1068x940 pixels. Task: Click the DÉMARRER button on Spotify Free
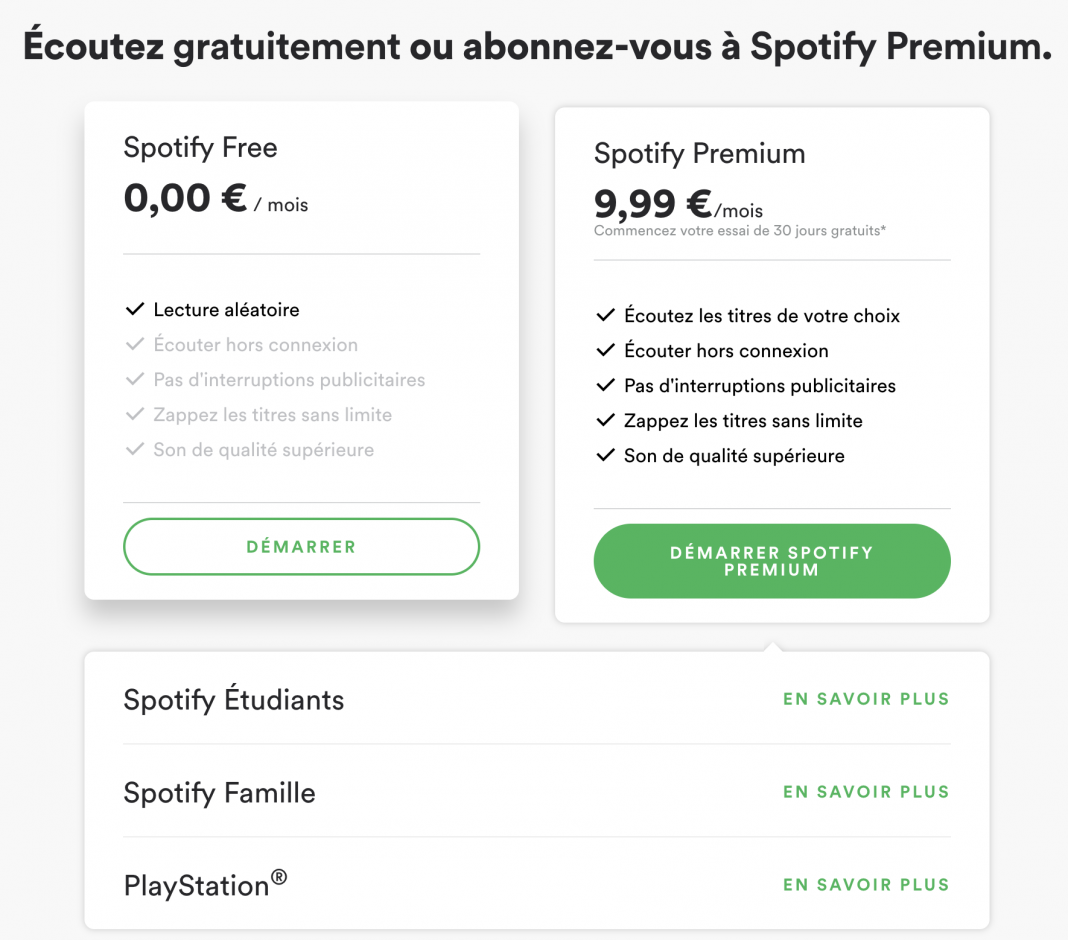point(301,546)
